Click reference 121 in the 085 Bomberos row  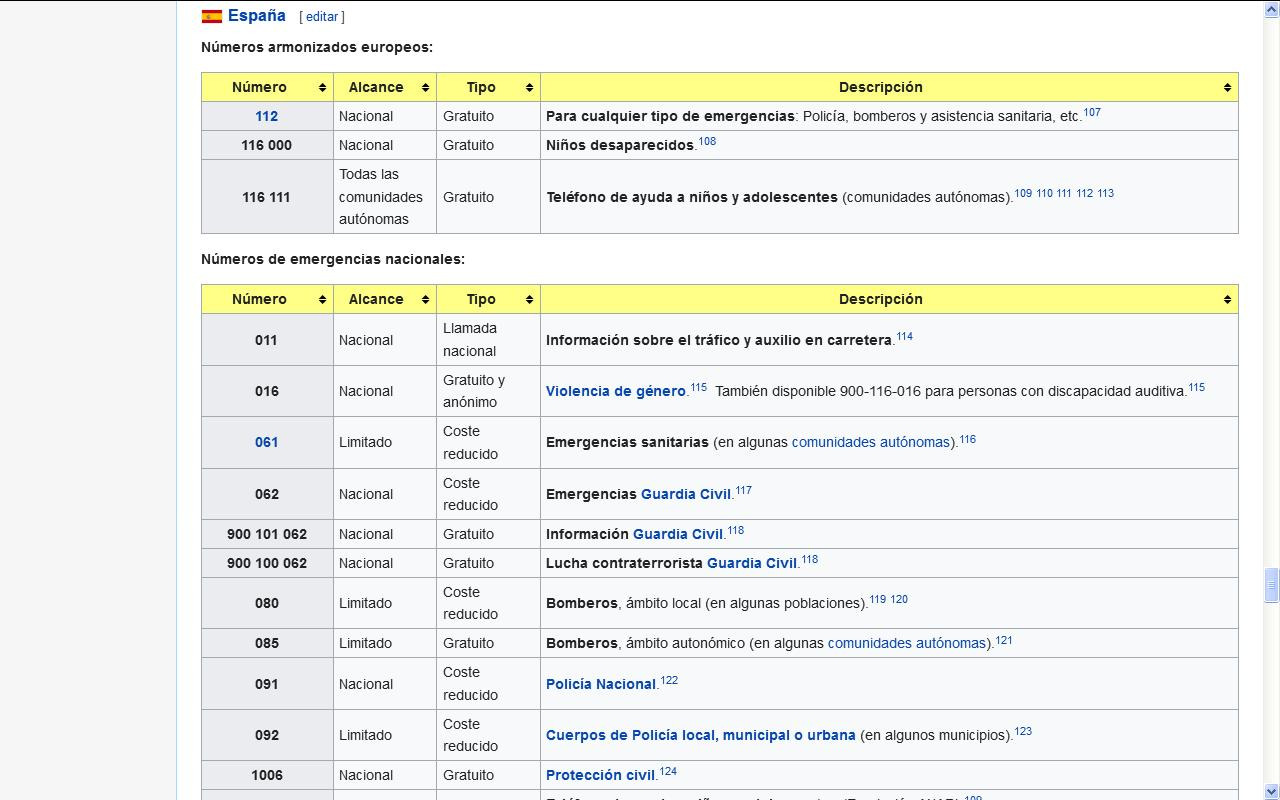[1004, 639]
